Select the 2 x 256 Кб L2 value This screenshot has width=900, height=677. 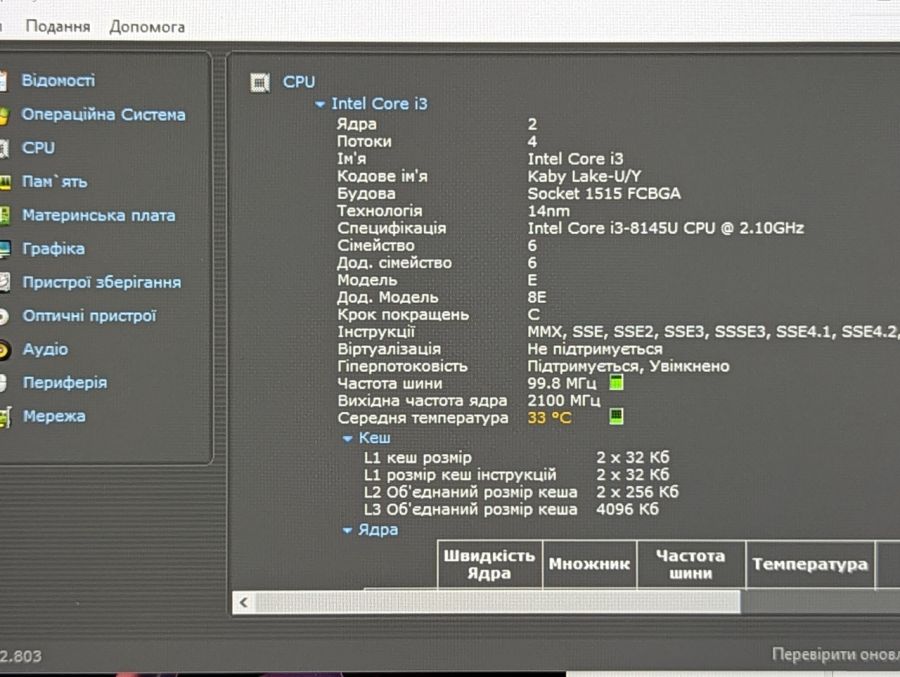click(x=637, y=492)
